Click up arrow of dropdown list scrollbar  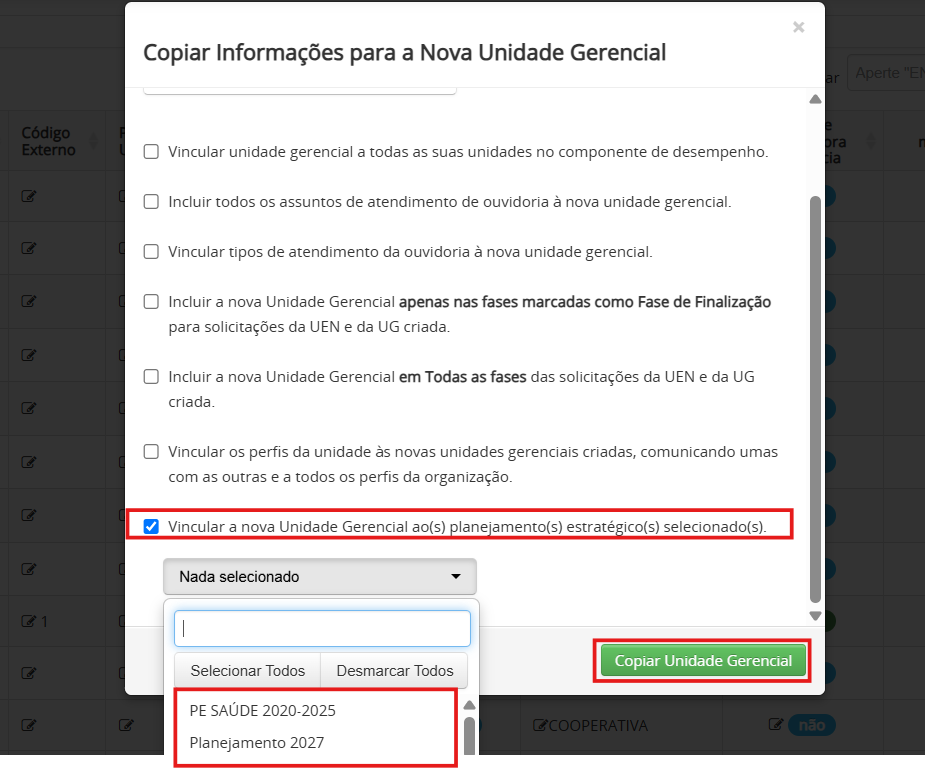point(470,705)
